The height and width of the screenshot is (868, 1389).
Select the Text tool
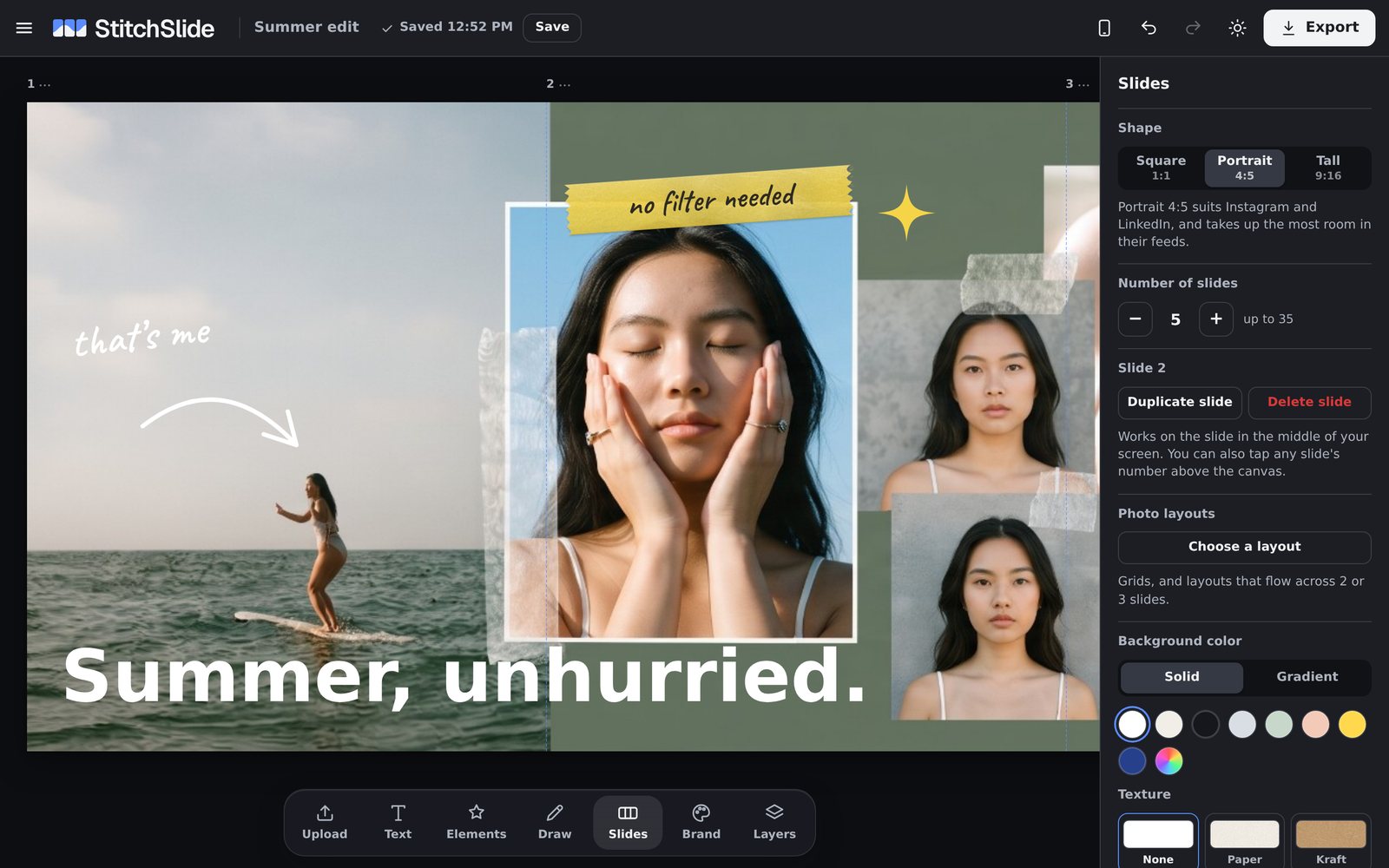click(x=398, y=823)
